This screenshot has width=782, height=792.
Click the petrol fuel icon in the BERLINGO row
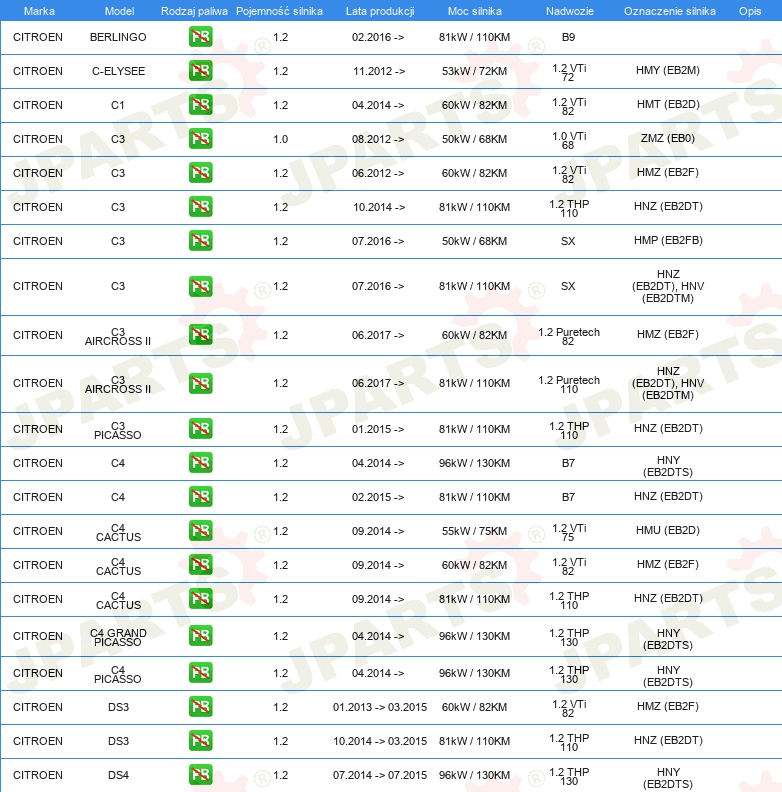click(x=200, y=37)
